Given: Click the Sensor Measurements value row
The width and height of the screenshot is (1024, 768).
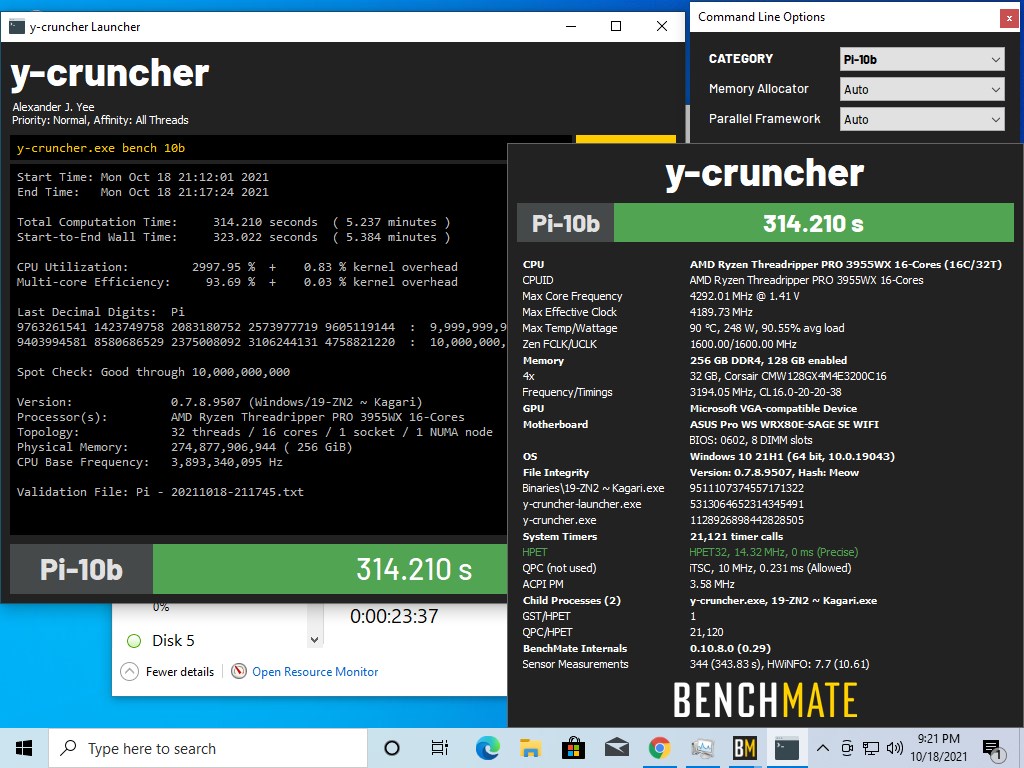Looking at the screenshot, I should (x=779, y=664).
